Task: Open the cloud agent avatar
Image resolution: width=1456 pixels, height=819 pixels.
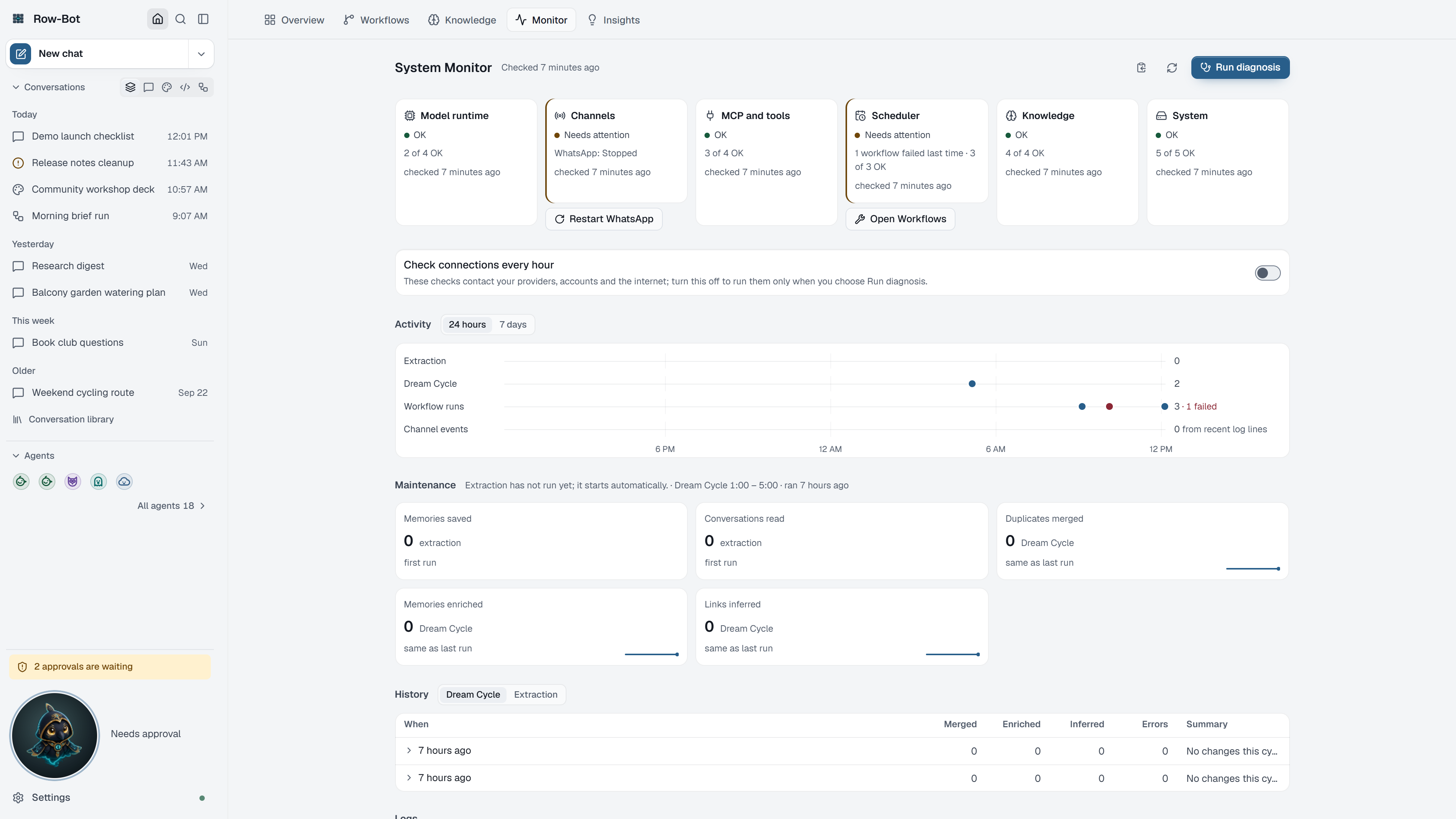Action: click(124, 482)
